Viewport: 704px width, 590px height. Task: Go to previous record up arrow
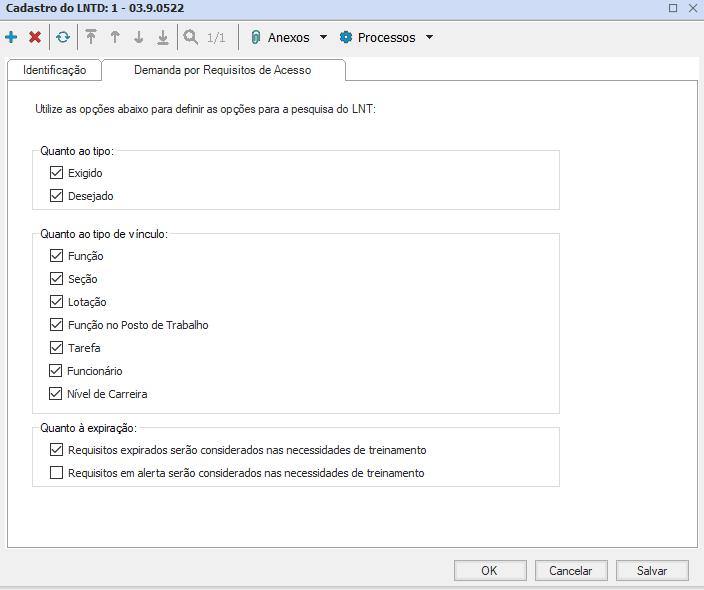[115, 38]
